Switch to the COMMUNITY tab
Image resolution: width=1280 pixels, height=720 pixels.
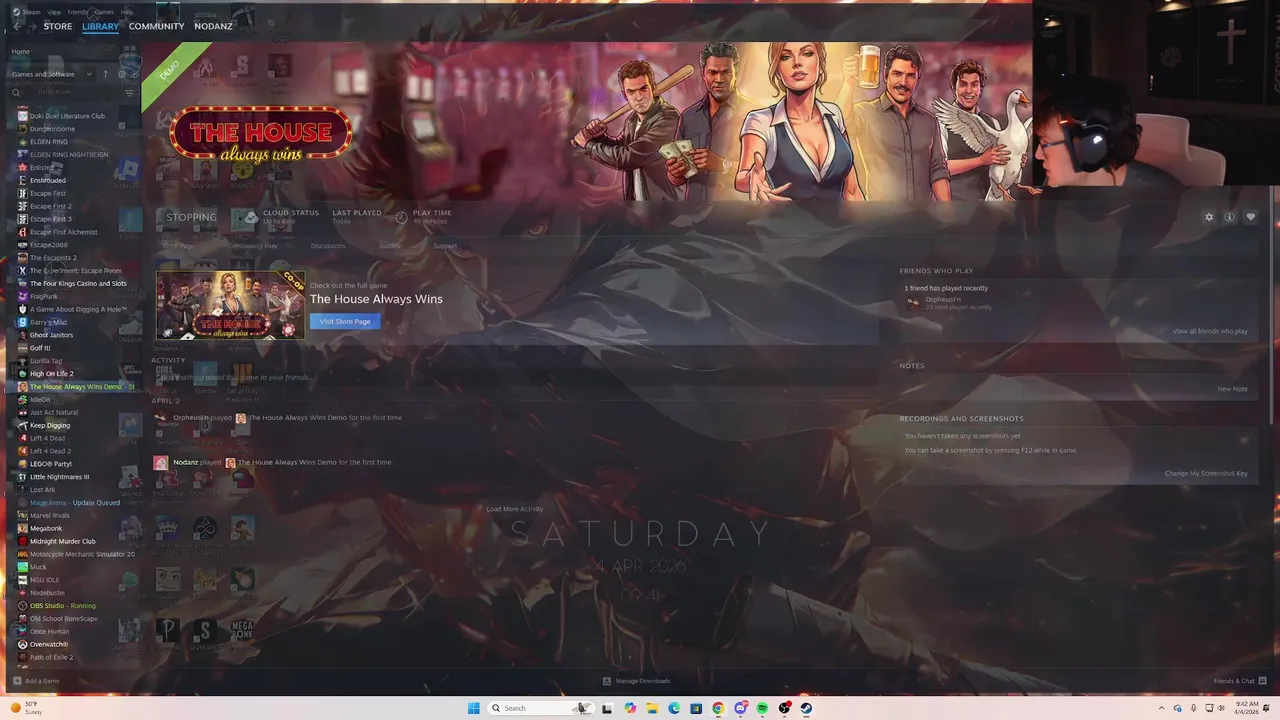[156, 26]
